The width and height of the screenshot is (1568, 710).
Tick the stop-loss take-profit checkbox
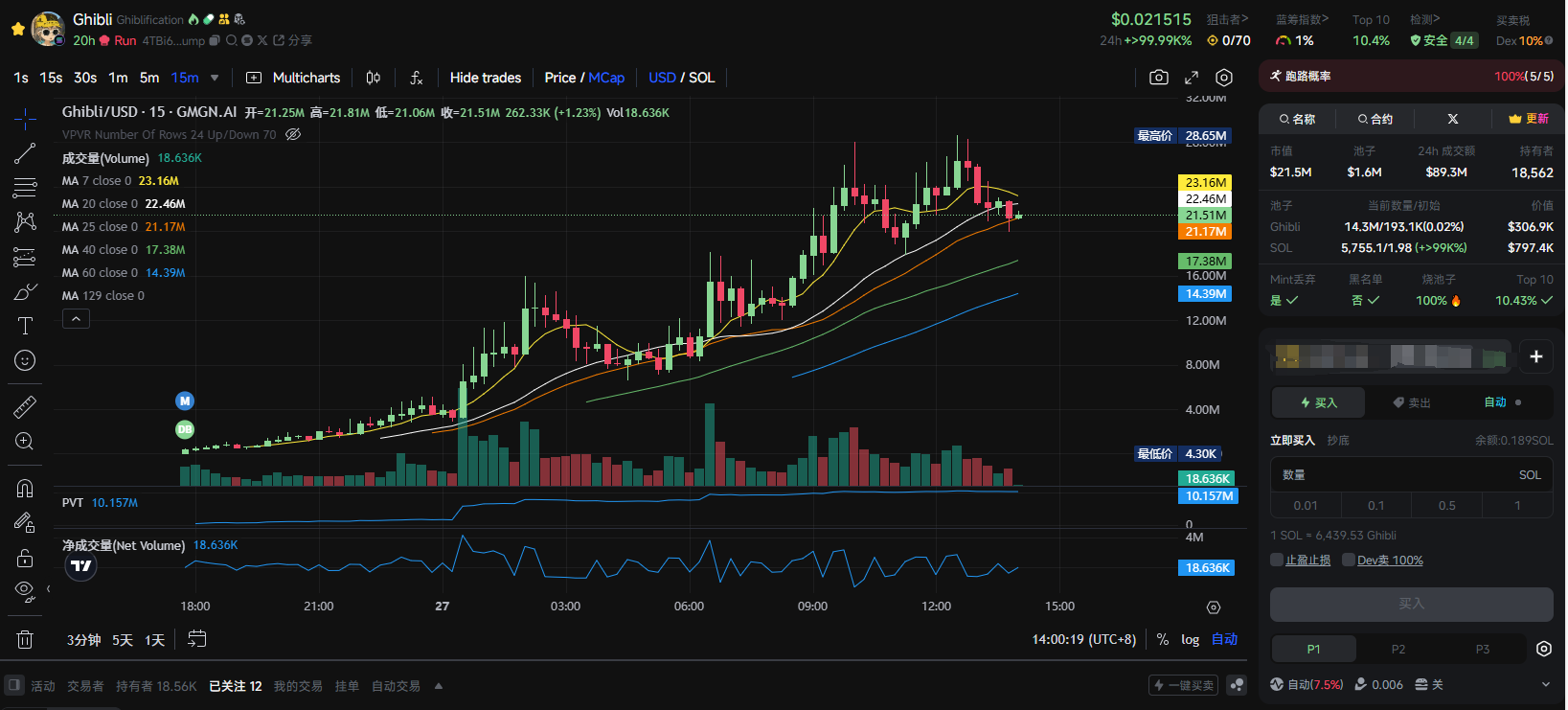[1277, 560]
